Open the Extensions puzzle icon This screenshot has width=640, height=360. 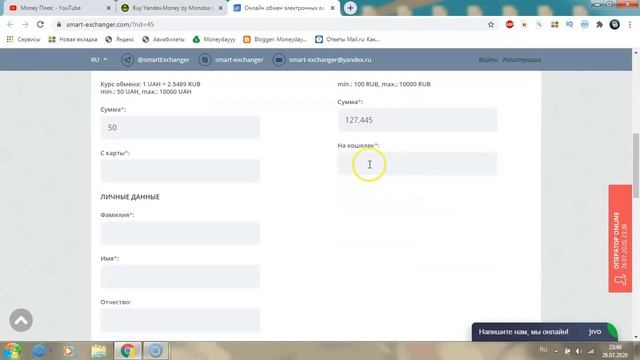click(600, 24)
